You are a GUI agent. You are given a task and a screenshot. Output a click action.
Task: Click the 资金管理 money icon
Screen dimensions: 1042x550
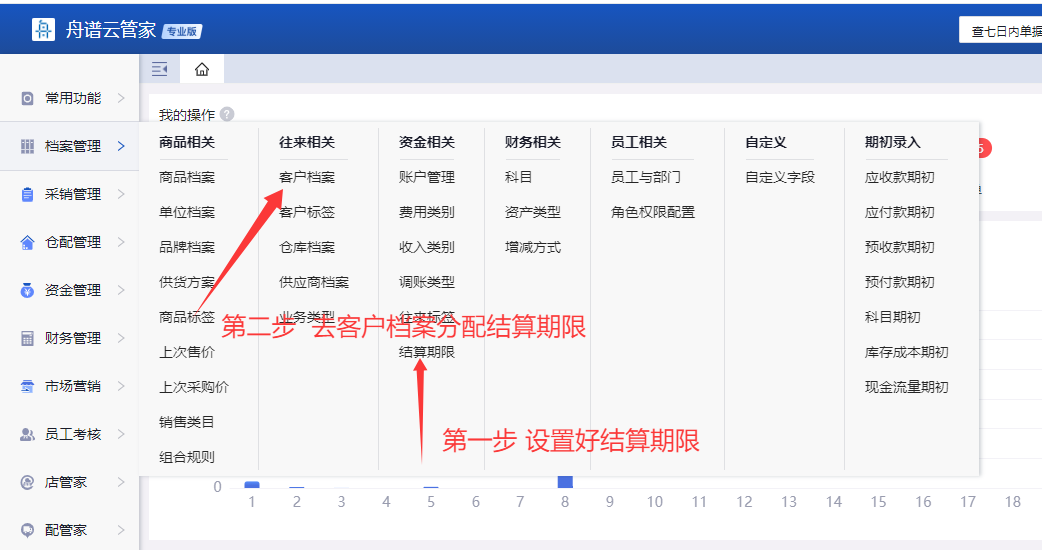point(27,290)
